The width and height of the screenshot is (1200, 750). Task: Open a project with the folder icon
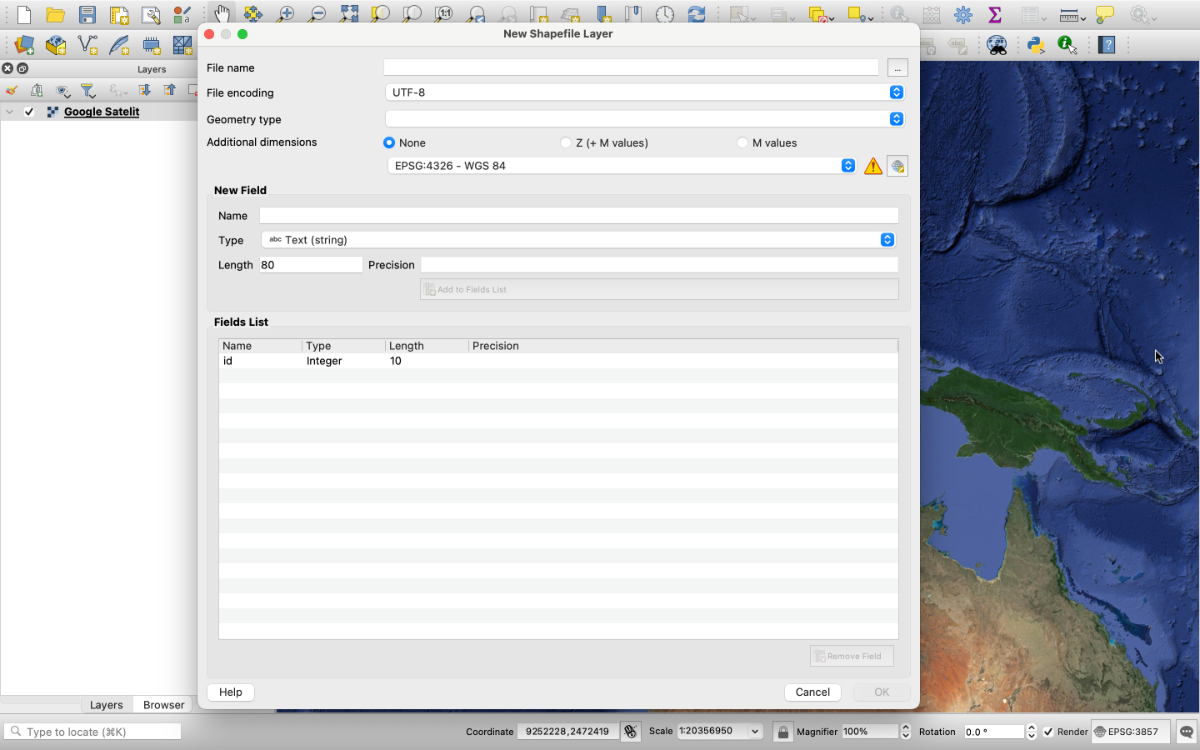pyautogui.click(x=56, y=15)
